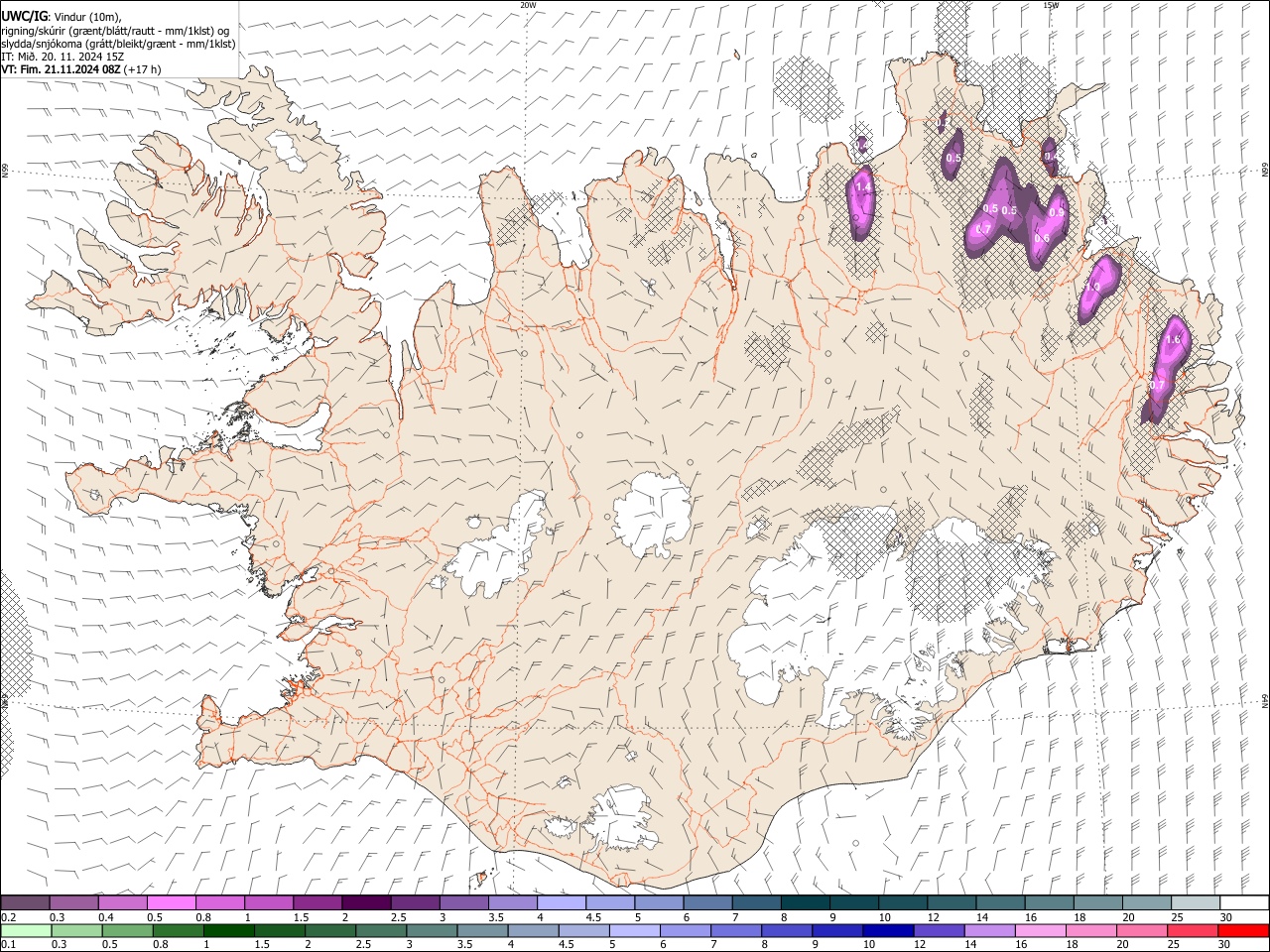Click the pale green lower swatch starting at 0.1

(x=26, y=930)
